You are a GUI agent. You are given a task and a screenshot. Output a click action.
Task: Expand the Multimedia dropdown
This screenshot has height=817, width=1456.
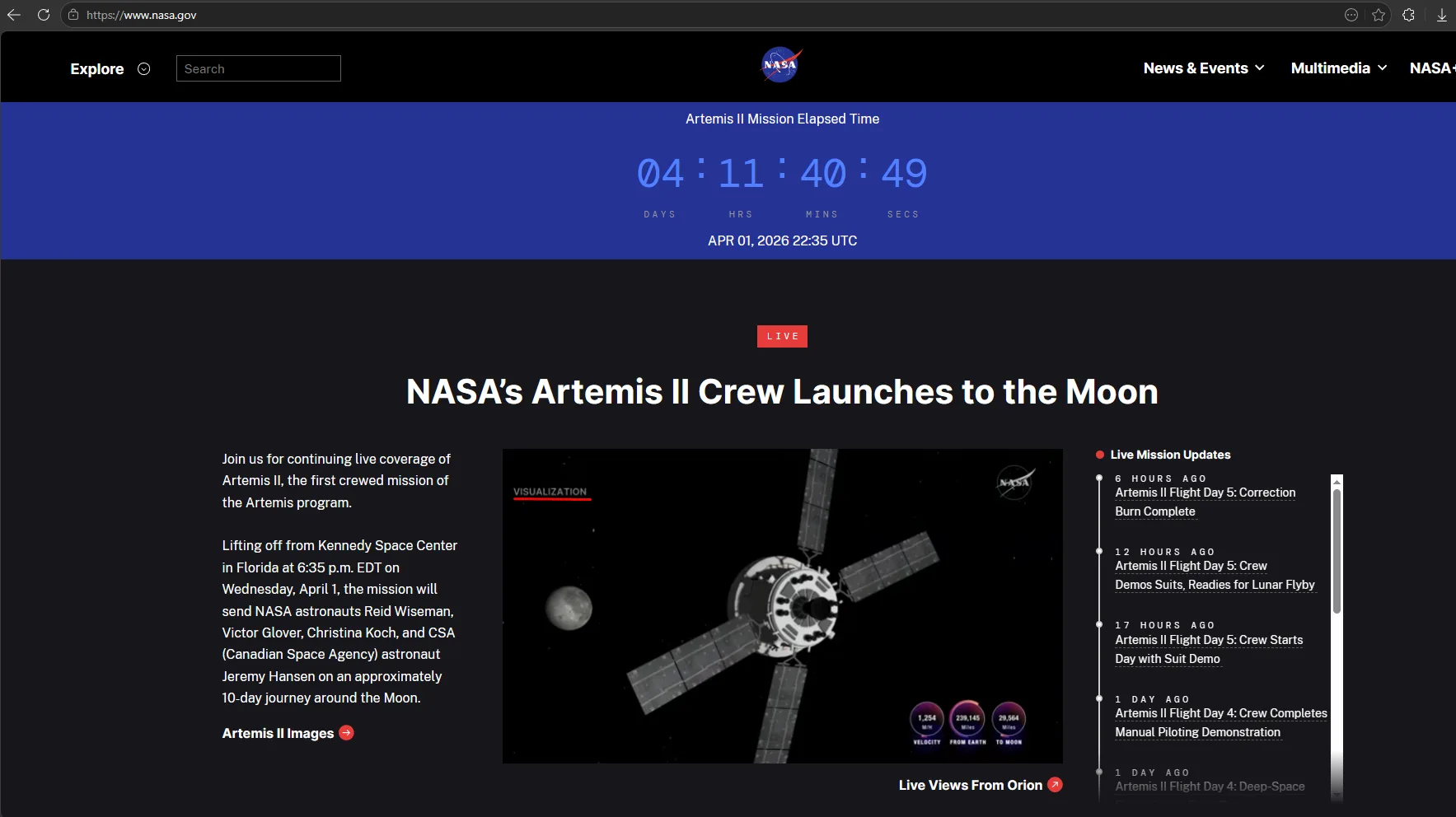coord(1338,68)
